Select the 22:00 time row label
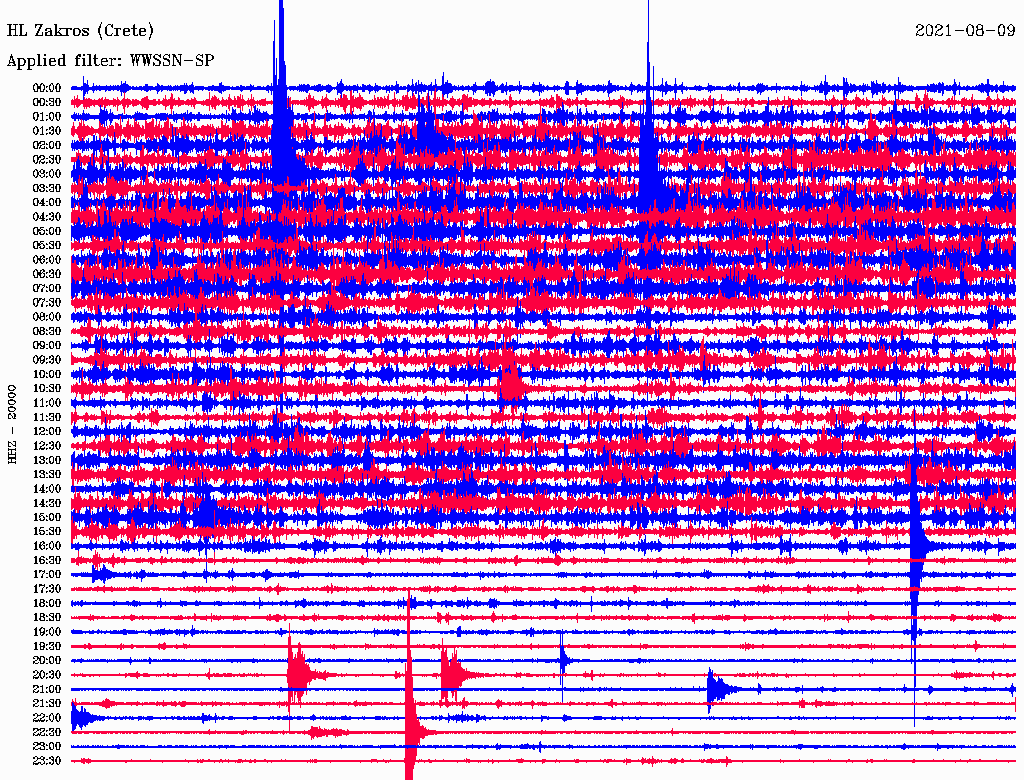 click(47, 718)
